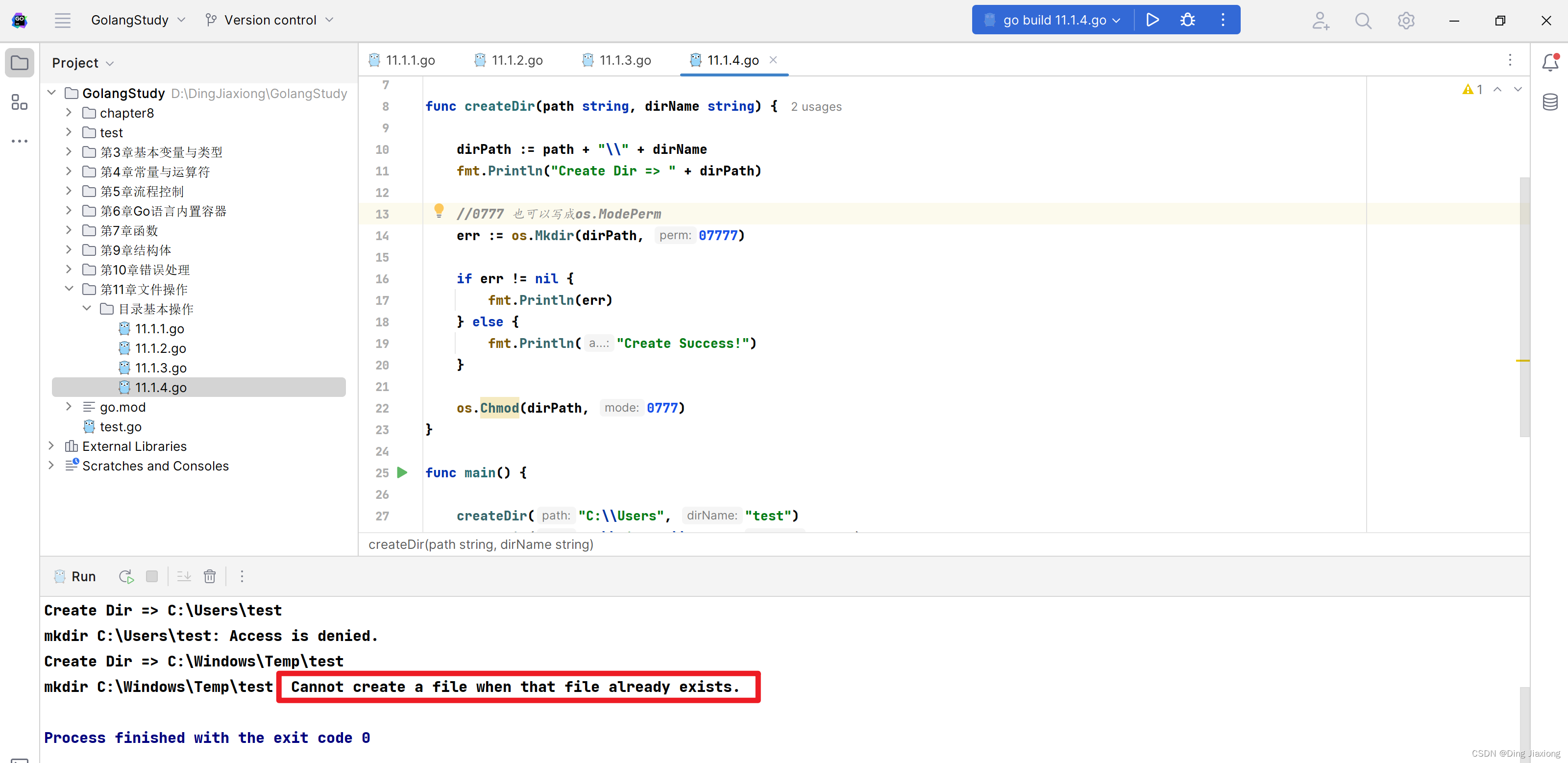Screen dimensions: 1568x763
Task: Collapse the GolangStudy root folder
Action: (52, 93)
